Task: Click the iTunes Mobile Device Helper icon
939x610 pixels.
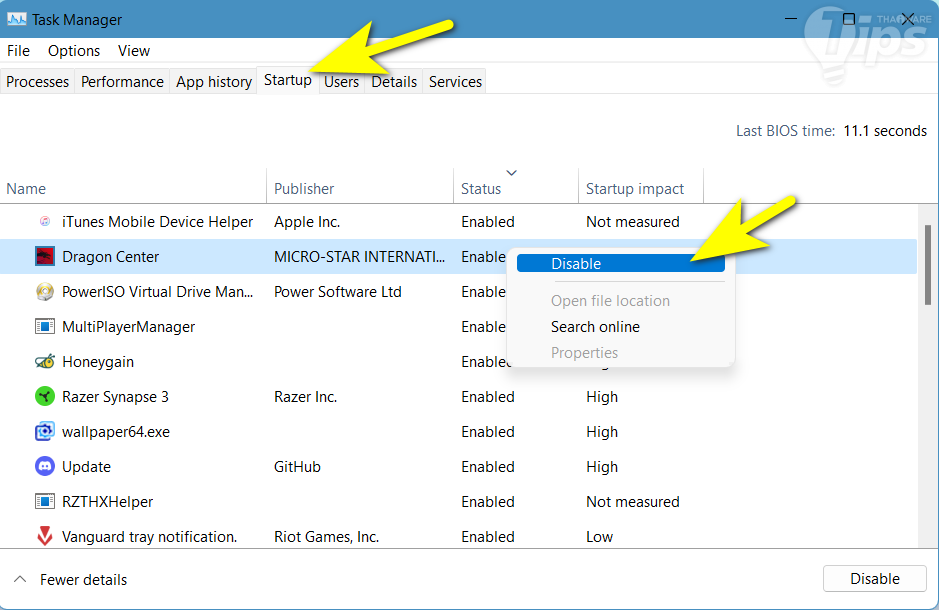Action: 44,222
